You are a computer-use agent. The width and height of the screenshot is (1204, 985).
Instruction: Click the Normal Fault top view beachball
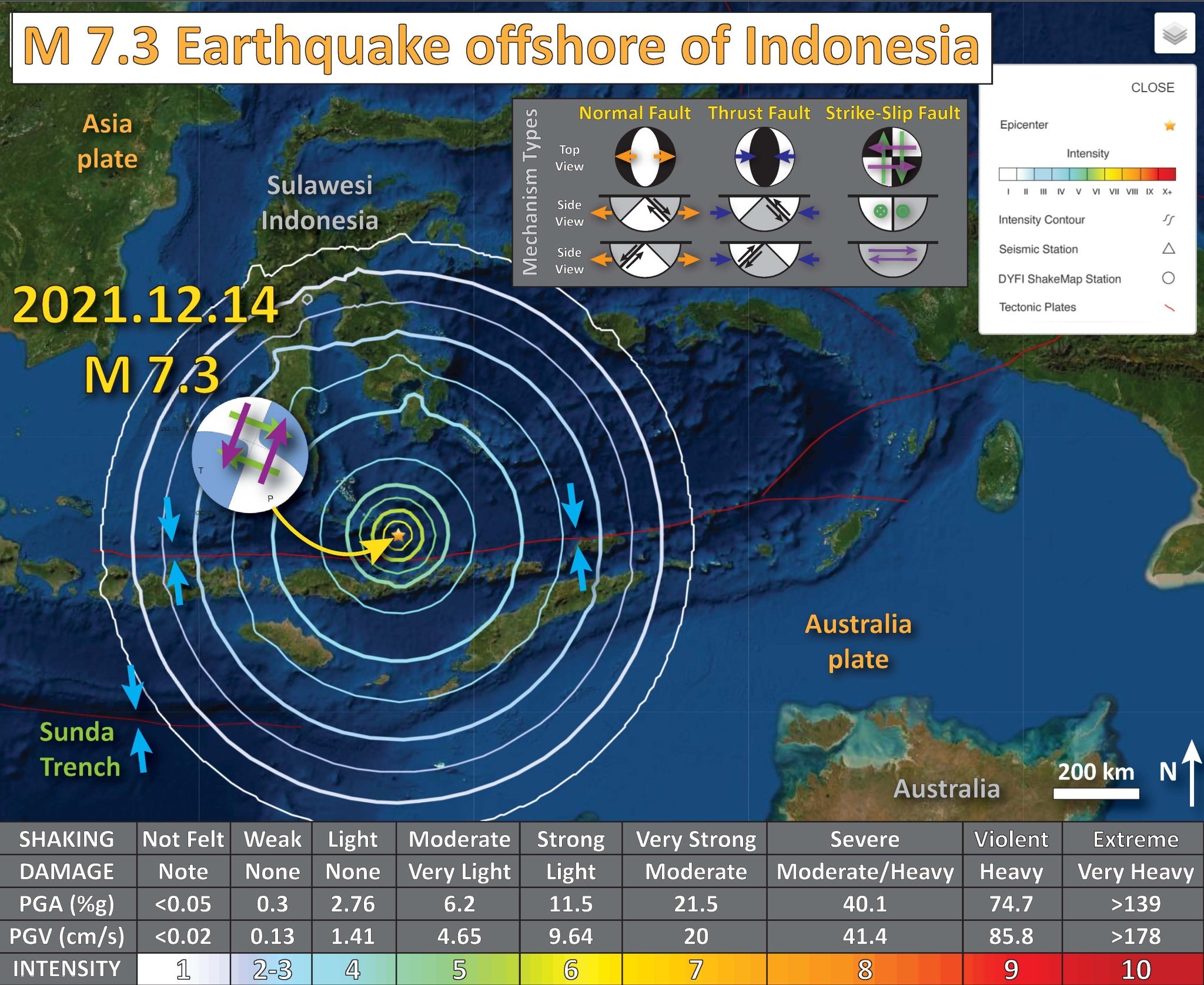pos(644,157)
